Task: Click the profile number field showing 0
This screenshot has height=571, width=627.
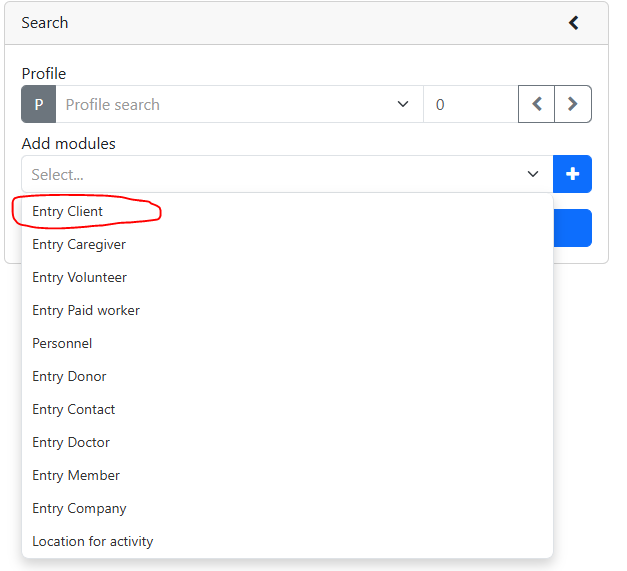Action: coord(470,105)
